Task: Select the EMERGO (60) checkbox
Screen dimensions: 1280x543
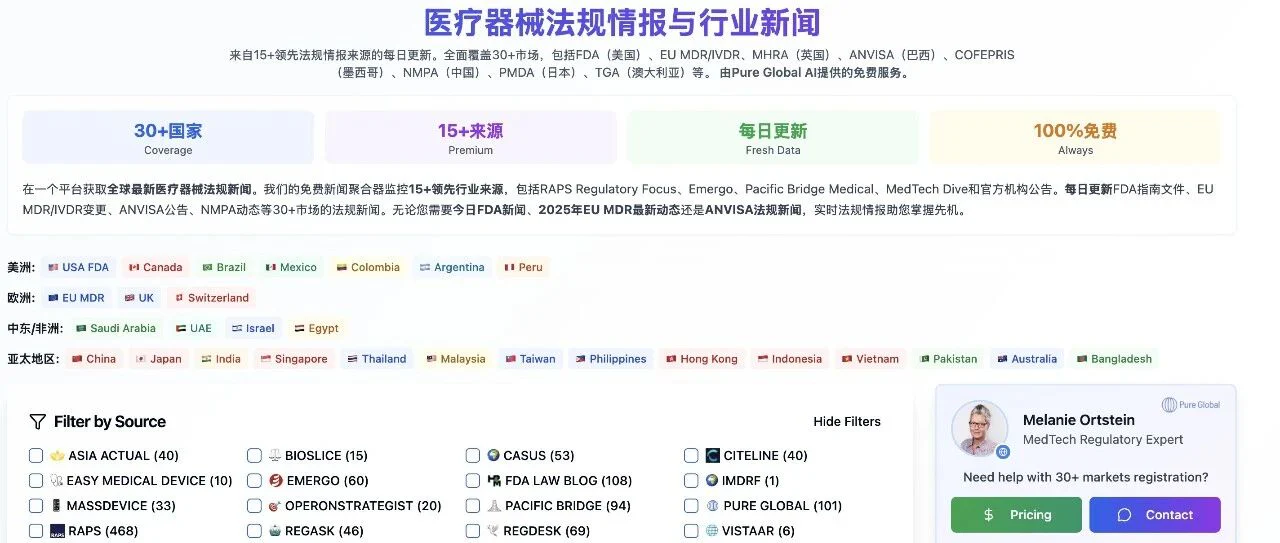Action: pyautogui.click(x=254, y=480)
